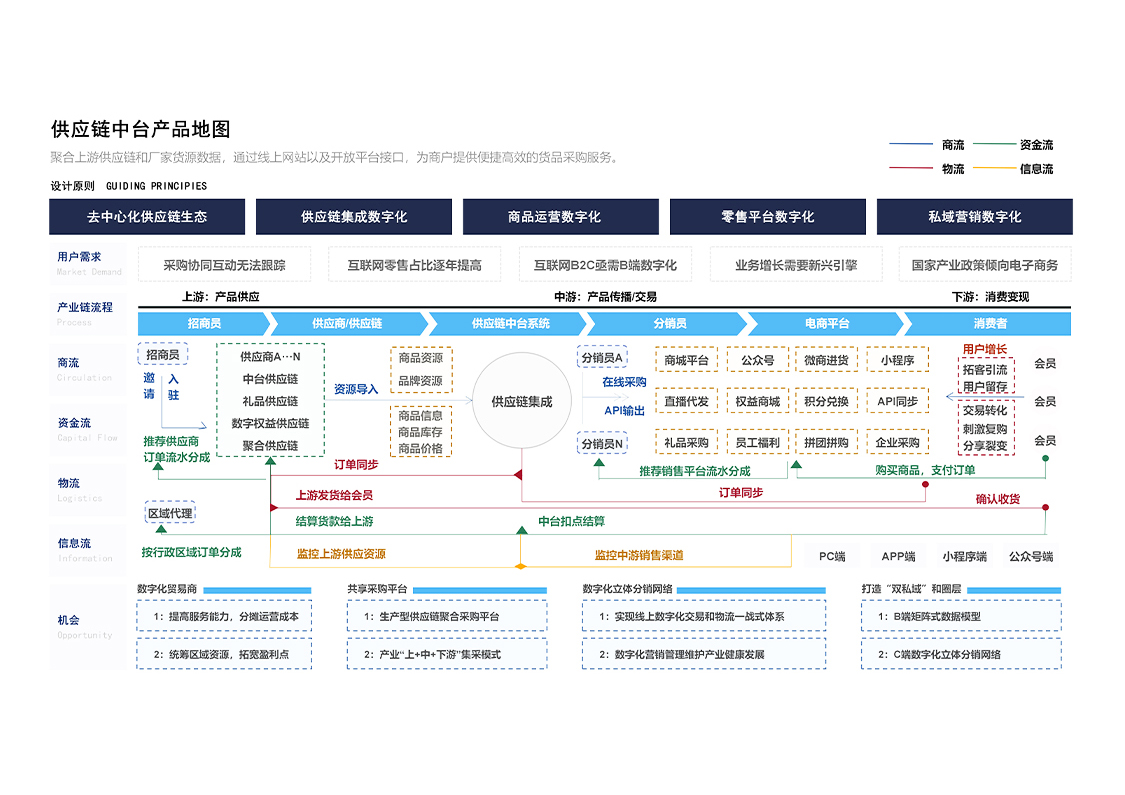The image size is (1125, 795).
Task: Select the APP端 icon
Action: pyautogui.click(x=898, y=556)
